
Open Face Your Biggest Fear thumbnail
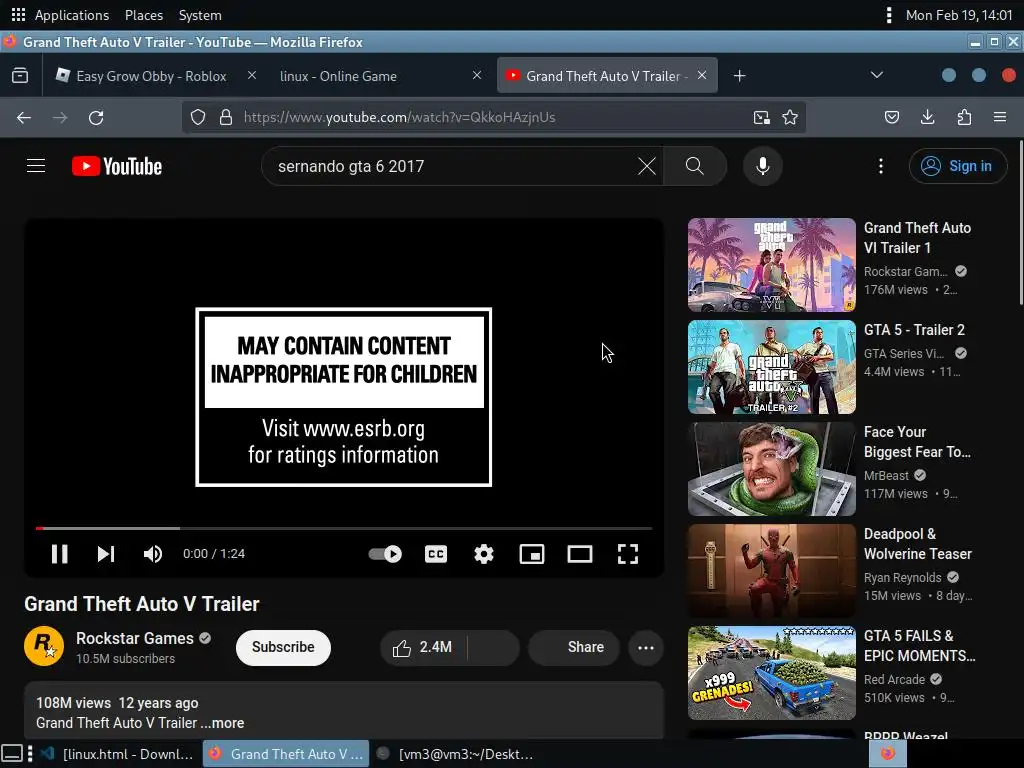[x=771, y=469]
